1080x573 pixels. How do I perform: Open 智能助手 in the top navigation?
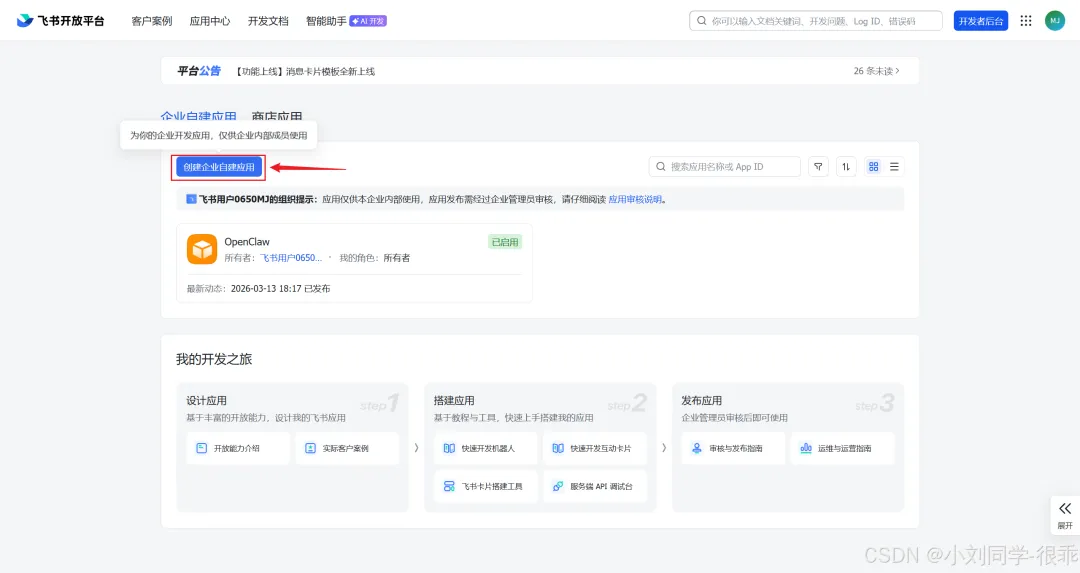[326, 21]
